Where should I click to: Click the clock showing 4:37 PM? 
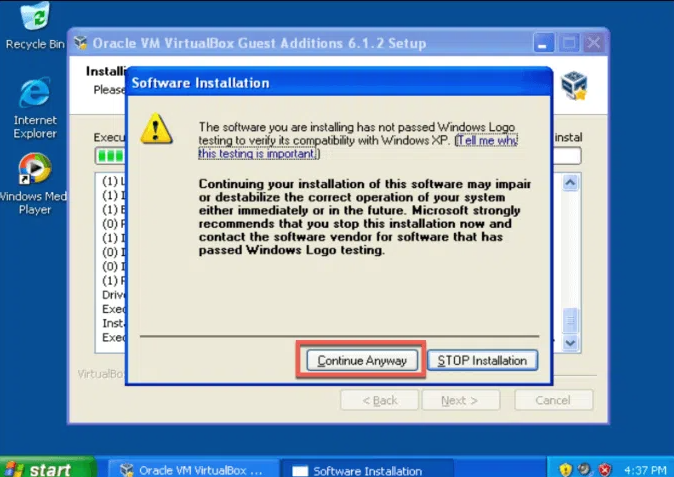click(x=645, y=470)
